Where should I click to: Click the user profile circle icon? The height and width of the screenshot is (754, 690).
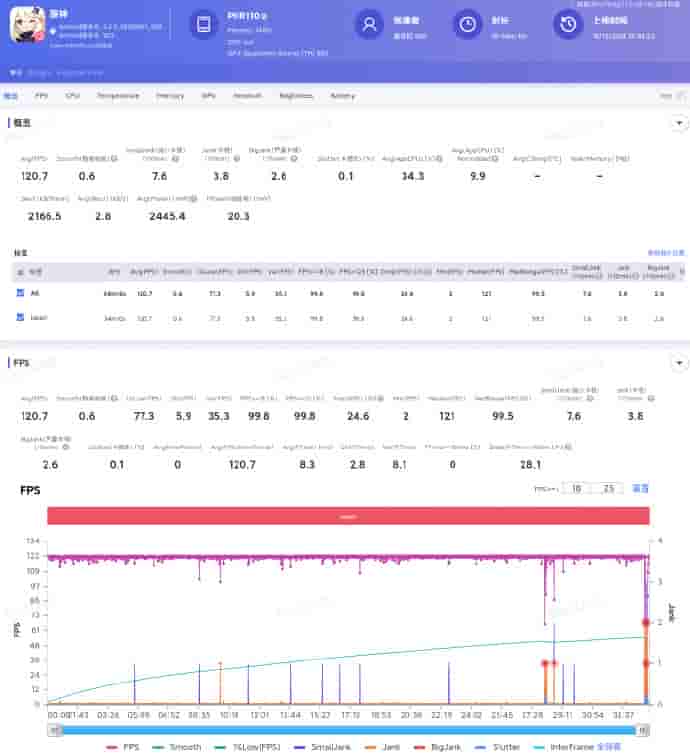click(x=370, y=26)
